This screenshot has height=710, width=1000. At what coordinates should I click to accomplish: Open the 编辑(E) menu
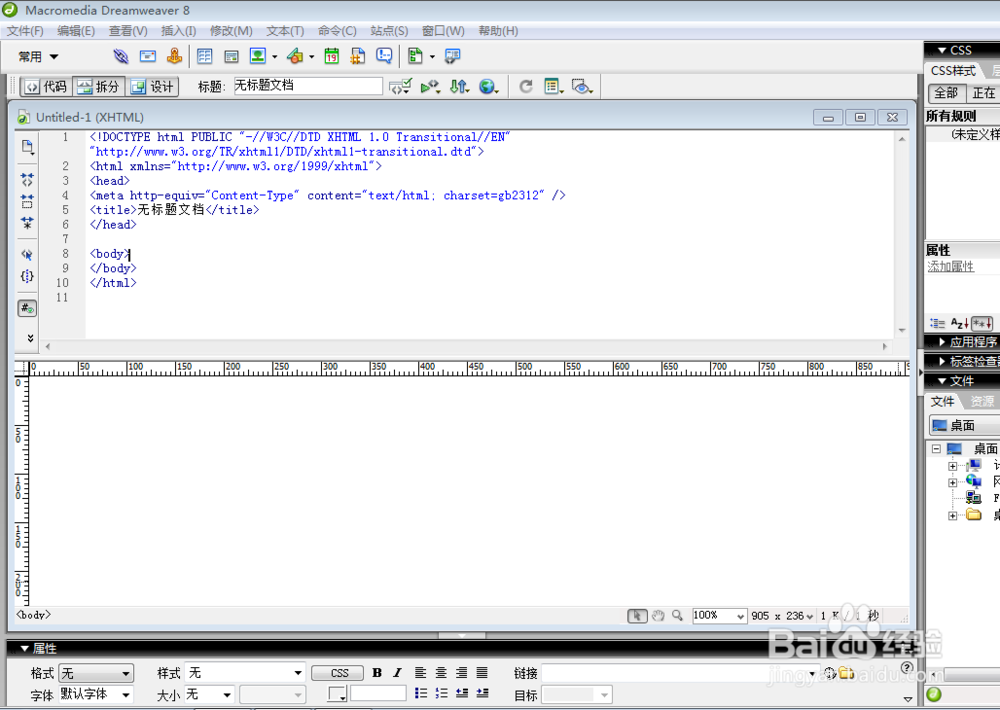pyautogui.click(x=76, y=31)
